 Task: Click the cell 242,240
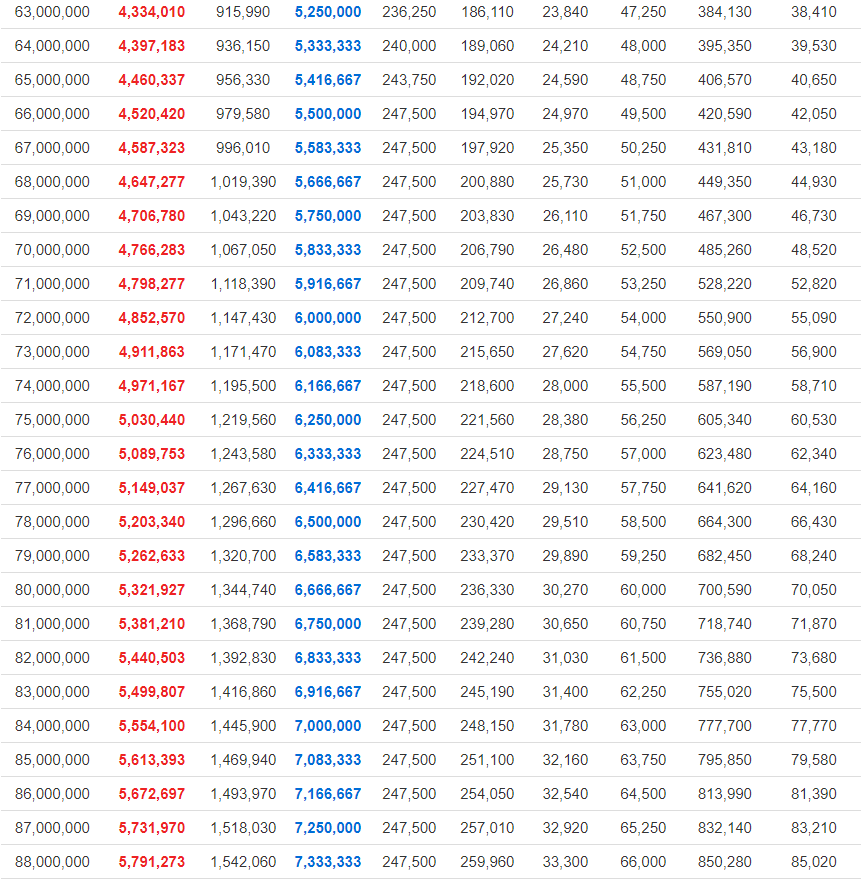[x=487, y=658]
